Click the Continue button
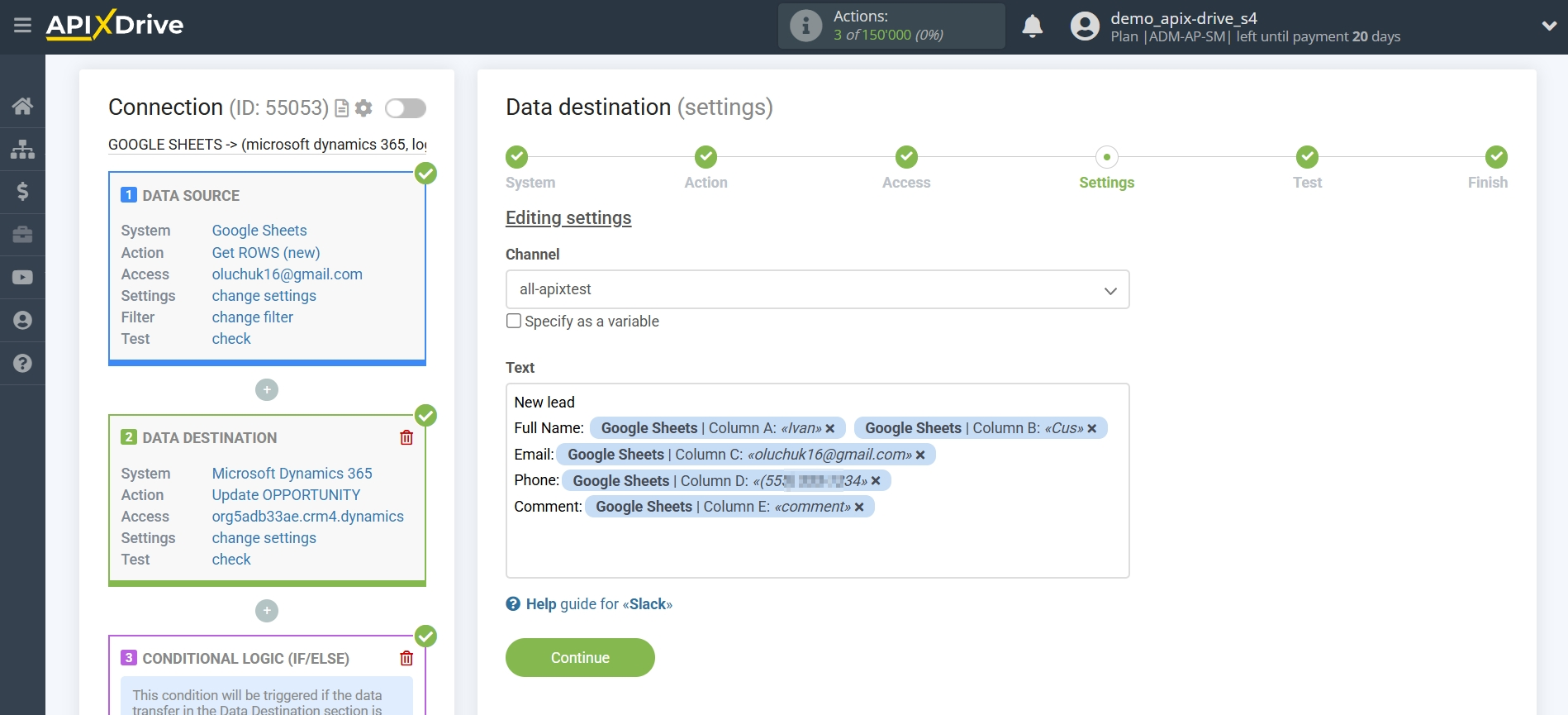 click(x=580, y=658)
